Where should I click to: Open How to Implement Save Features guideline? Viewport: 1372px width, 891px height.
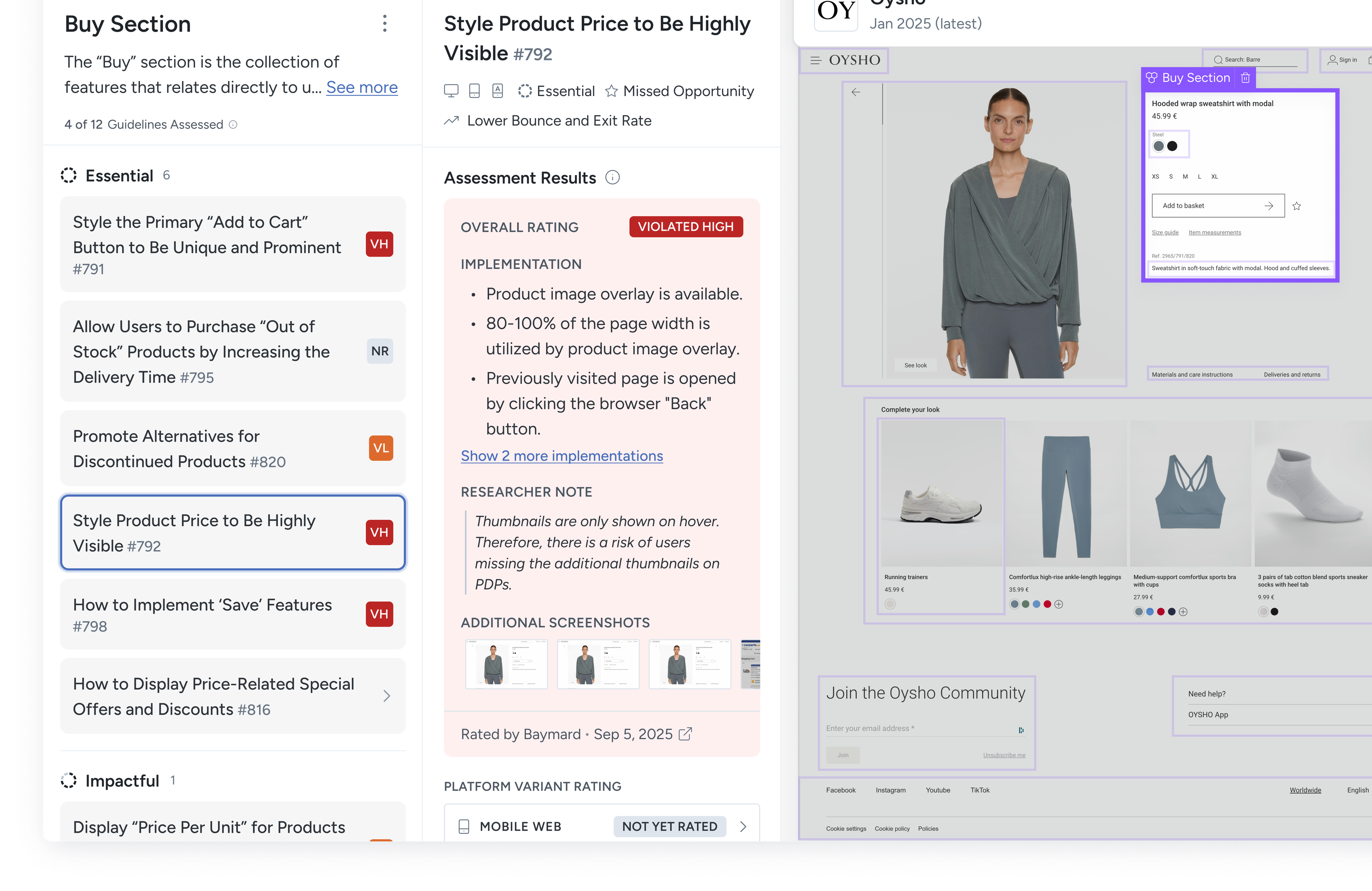(x=233, y=614)
